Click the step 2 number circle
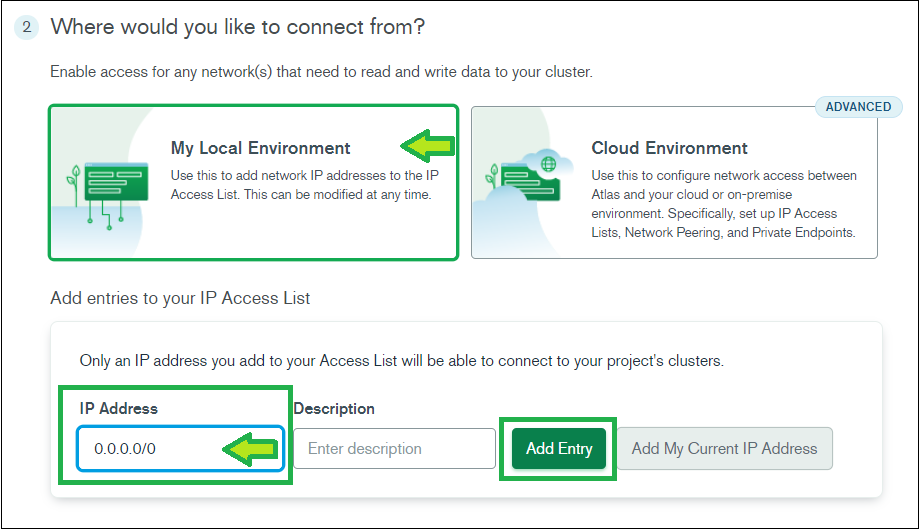 click(26, 27)
